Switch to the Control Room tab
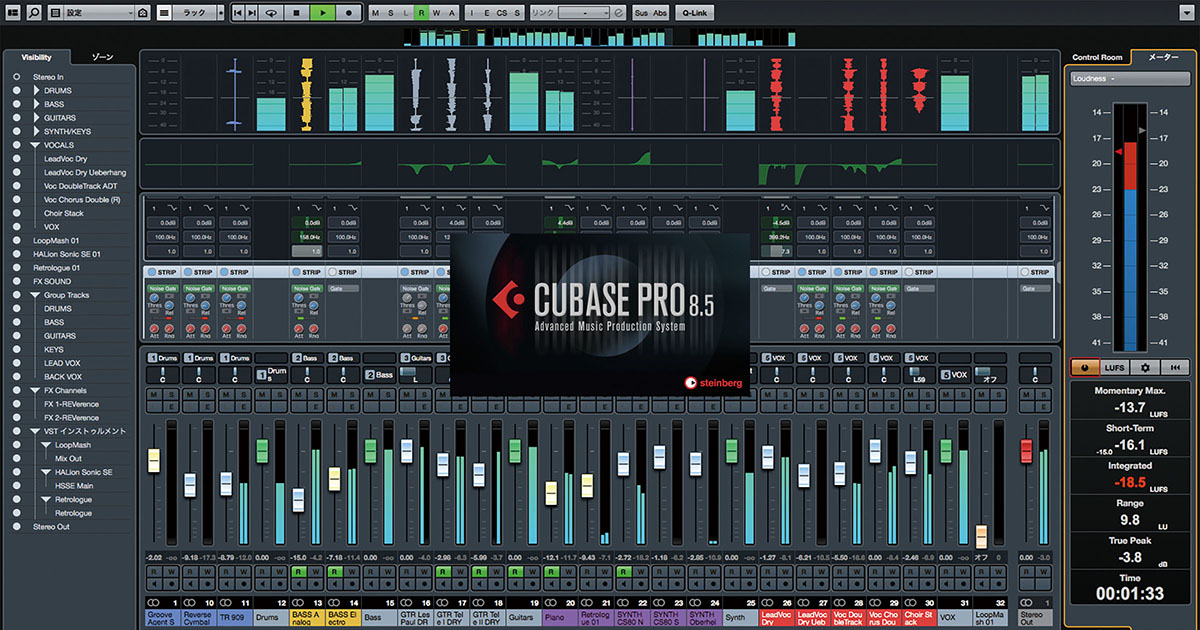 click(1097, 58)
